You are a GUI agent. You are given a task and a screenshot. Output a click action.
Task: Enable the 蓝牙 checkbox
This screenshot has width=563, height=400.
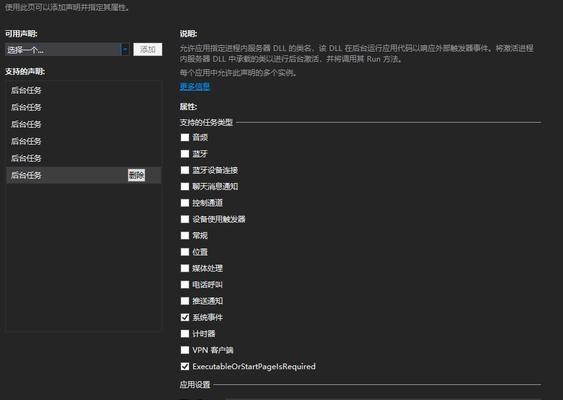185,154
